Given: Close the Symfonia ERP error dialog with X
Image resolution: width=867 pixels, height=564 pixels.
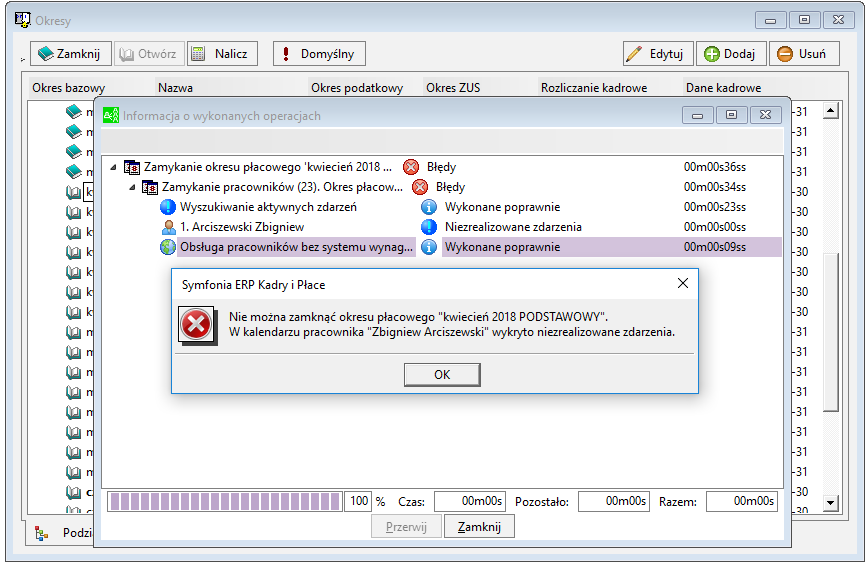Looking at the screenshot, I should pyautogui.click(x=683, y=283).
